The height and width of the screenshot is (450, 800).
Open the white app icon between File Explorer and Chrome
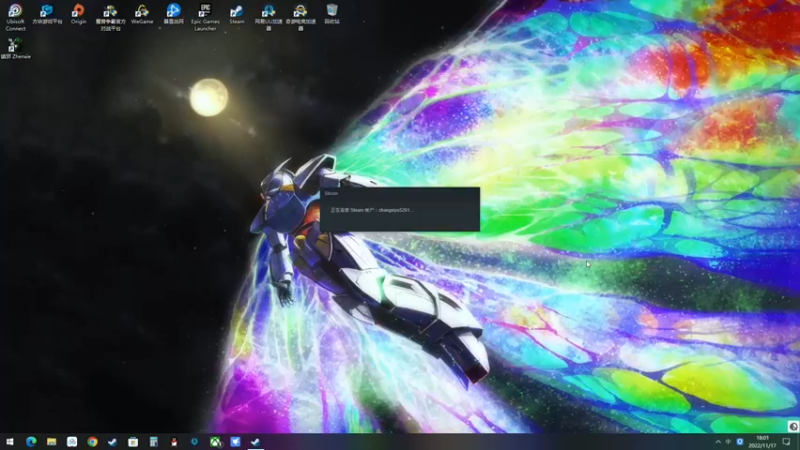click(x=72, y=442)
